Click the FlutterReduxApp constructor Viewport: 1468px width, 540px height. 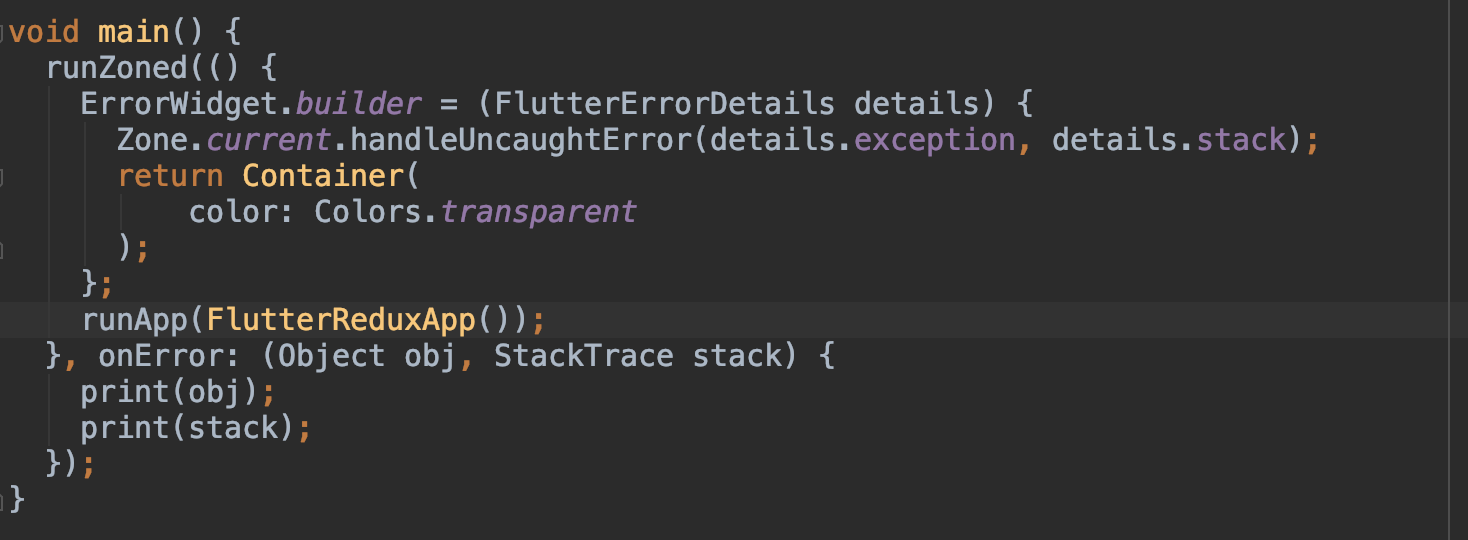point(343,320)
